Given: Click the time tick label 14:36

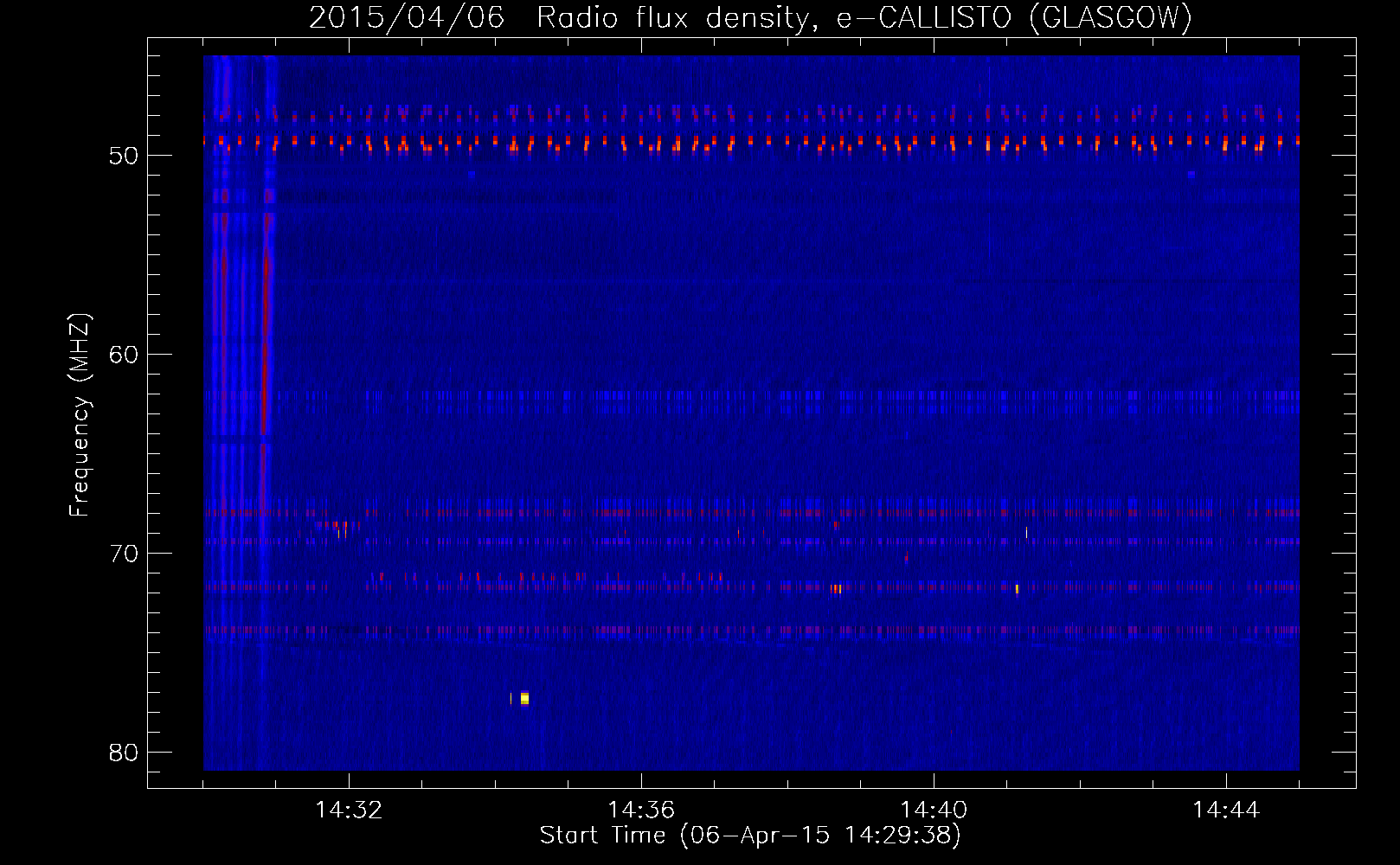Looking at the screenshot, I should [641, 810].
